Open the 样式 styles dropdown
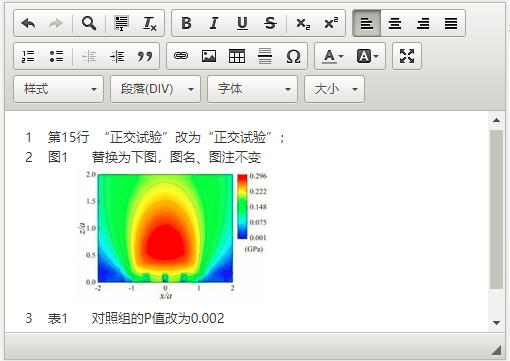Viewport: 510px width, 361px height. coord(59,89)
